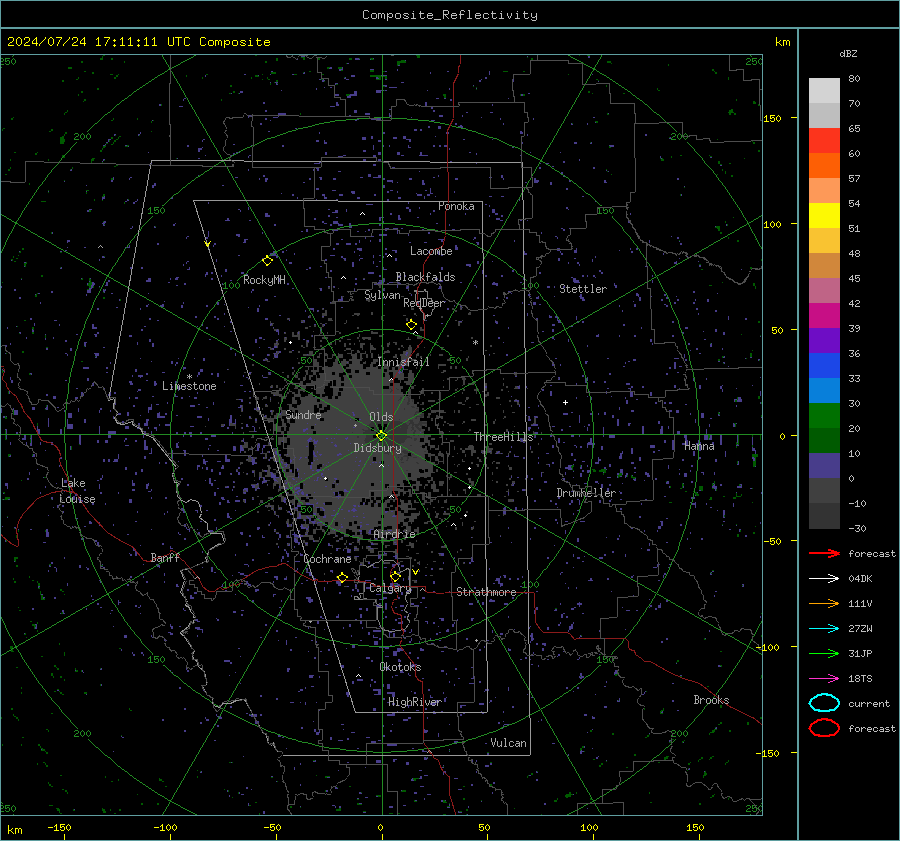
Task: Click the Ponoka town label
Action: (x=456, y=206)
